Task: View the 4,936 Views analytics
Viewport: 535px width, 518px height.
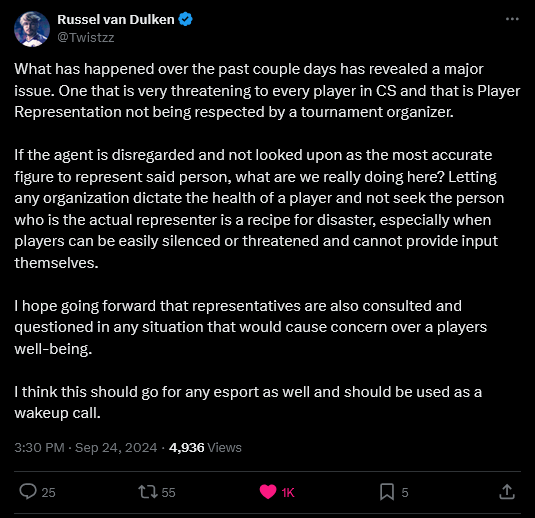Action: click(x=205, y=447)
